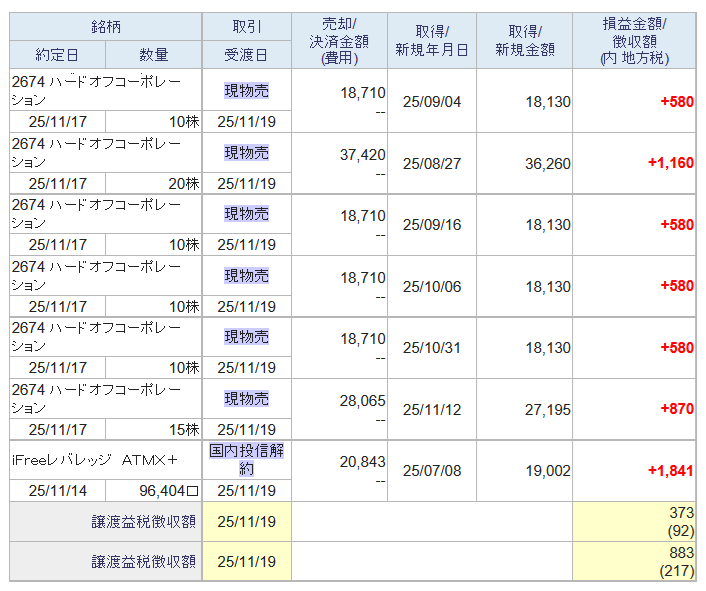Select sale amount 28,065
The height and width of the screenshot is (591, 706).
pyautogui.click(x=362, y=401)
